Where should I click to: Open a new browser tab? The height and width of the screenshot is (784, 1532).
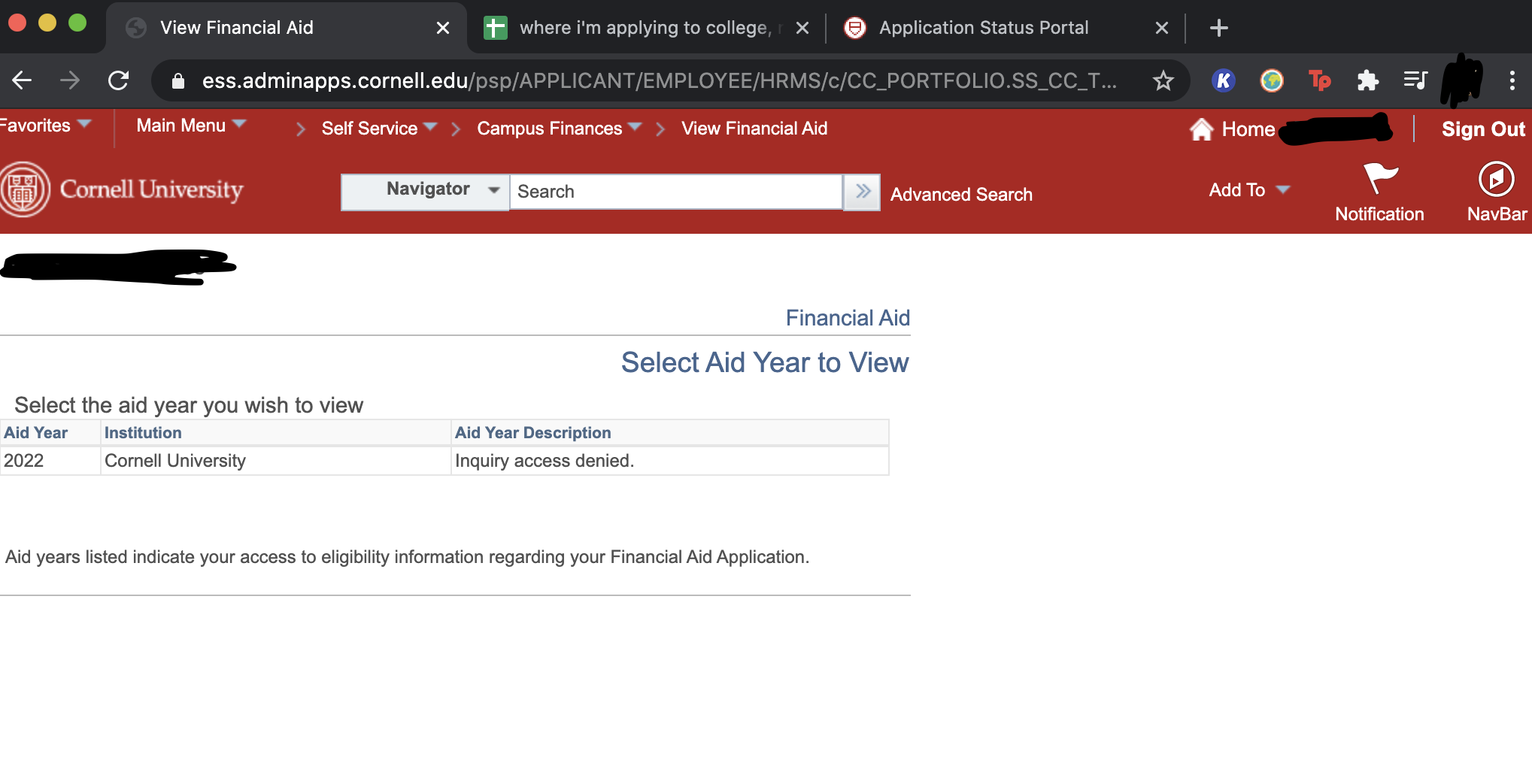pos(1218,29)
